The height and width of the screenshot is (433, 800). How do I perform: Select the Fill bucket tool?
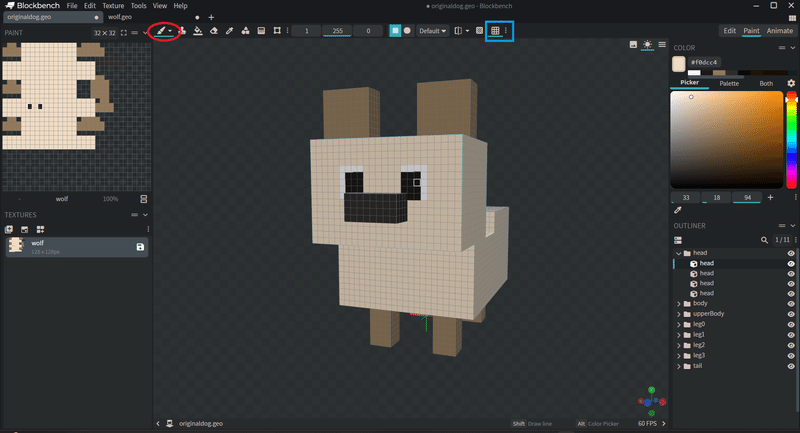198,31
